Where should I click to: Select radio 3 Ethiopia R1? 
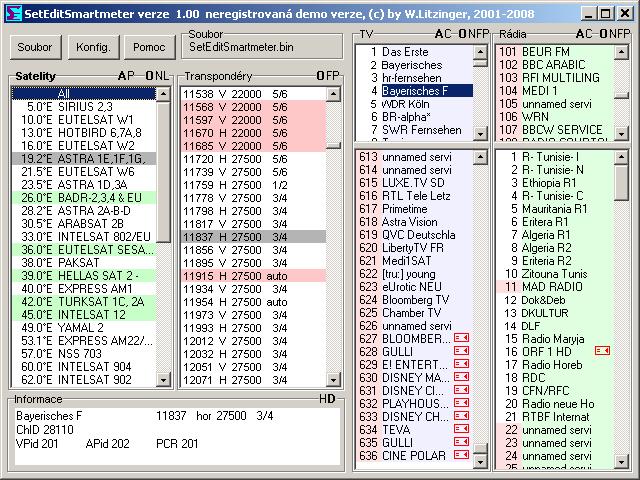[x=555, y=182]
